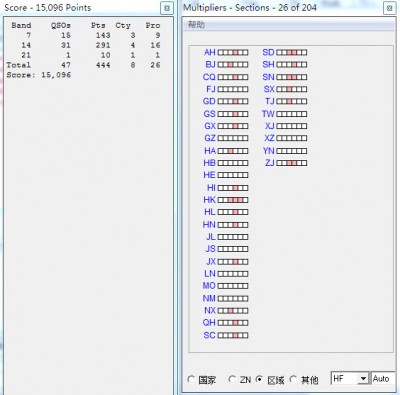Click the Score: 15,096 summary line
400x395 pixels.
click(39, 75)
